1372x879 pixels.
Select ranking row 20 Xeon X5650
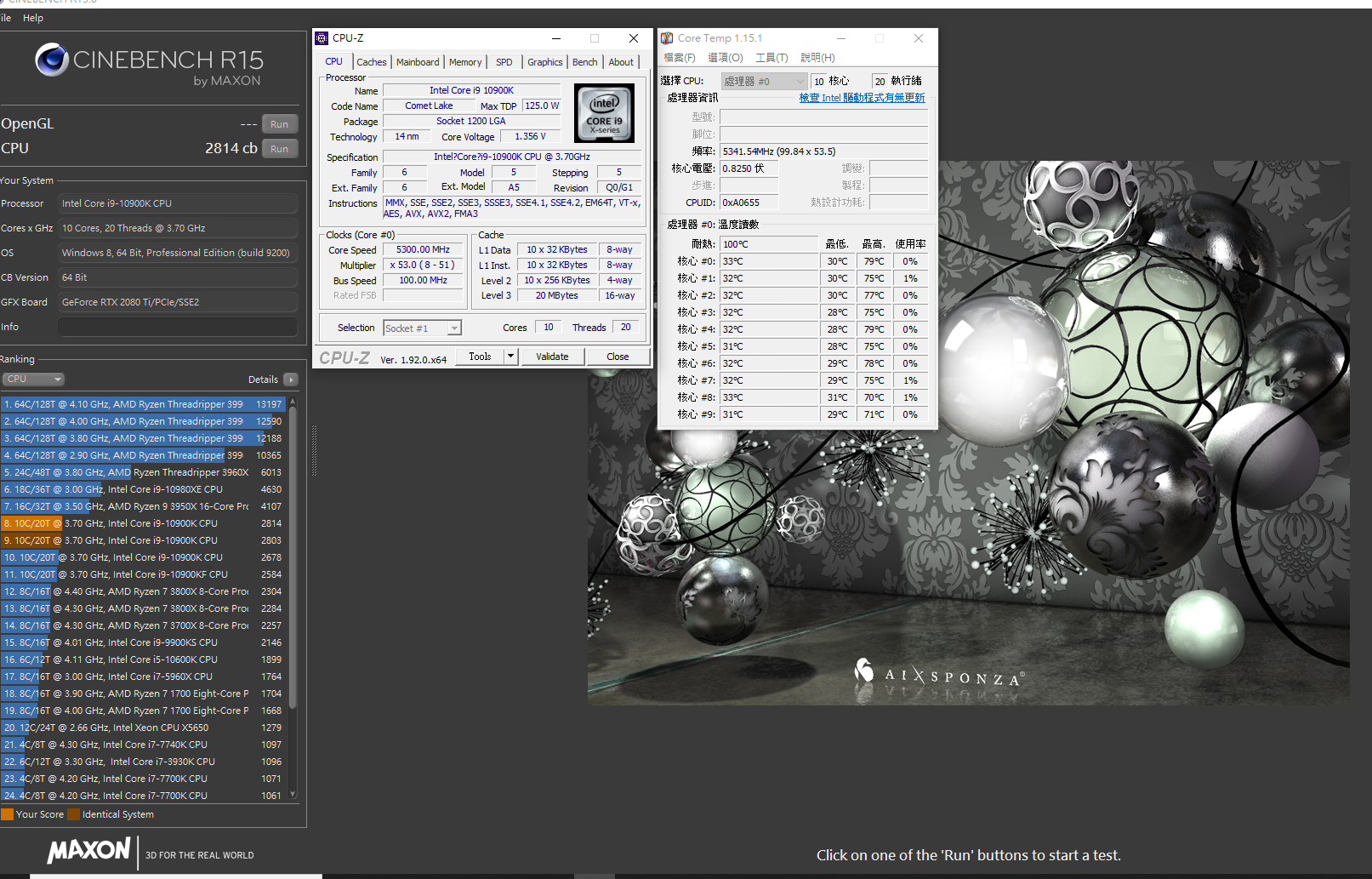tap(143, 728)
